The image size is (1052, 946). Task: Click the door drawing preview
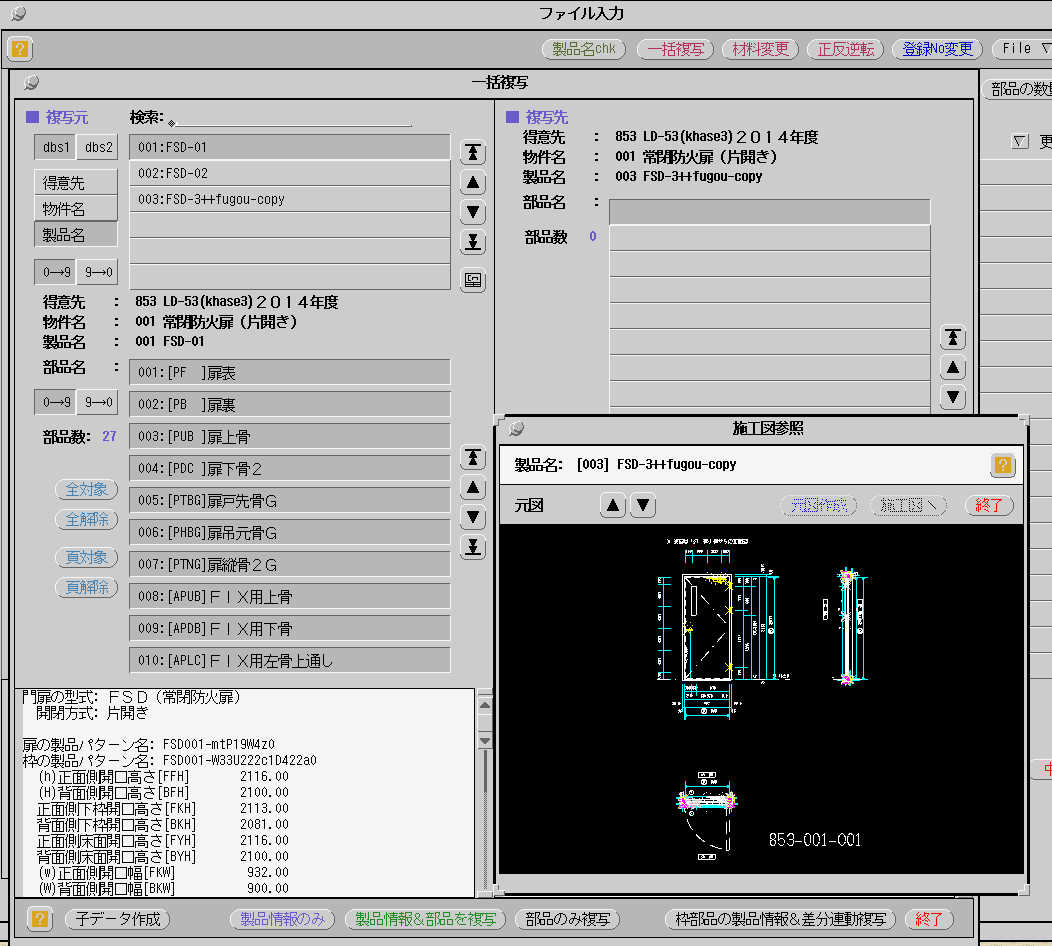click(761, 699)
